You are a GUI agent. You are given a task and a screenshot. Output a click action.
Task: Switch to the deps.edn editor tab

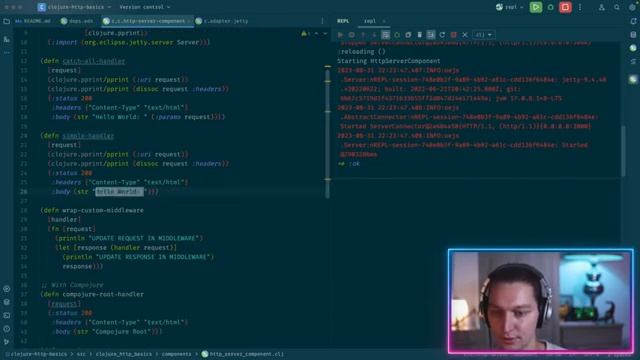click(x=77, y=21)
